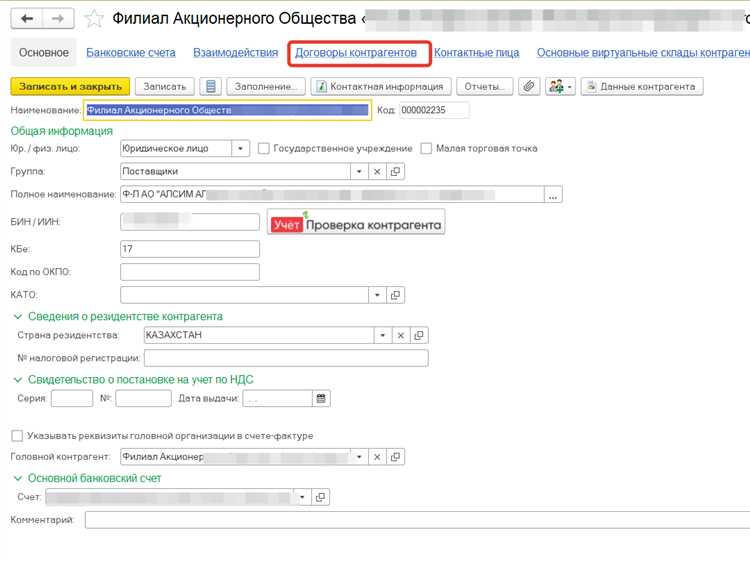This screenshot has height=561, width=750.
Task: Click the Полное наименование field
Action: point(332,195)
